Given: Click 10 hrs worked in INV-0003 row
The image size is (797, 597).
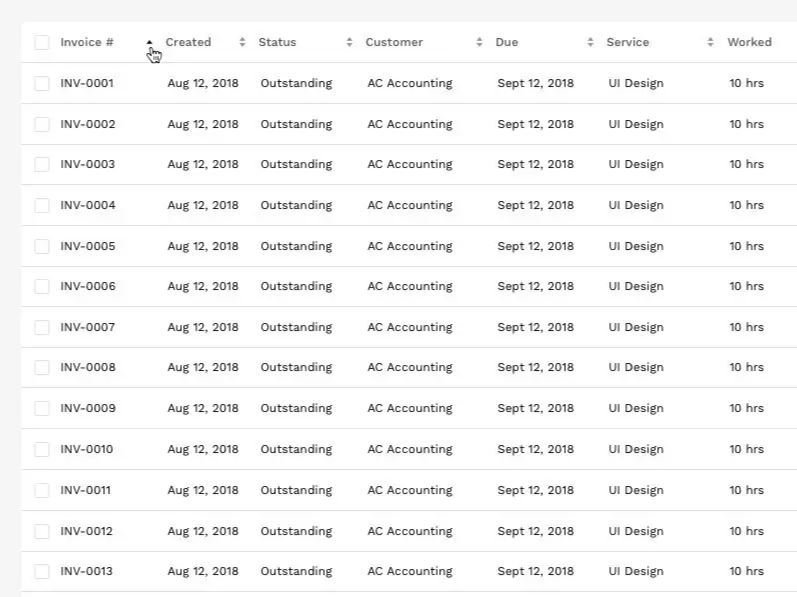Looking at the screenshot, I should click(x=746, y=164).
